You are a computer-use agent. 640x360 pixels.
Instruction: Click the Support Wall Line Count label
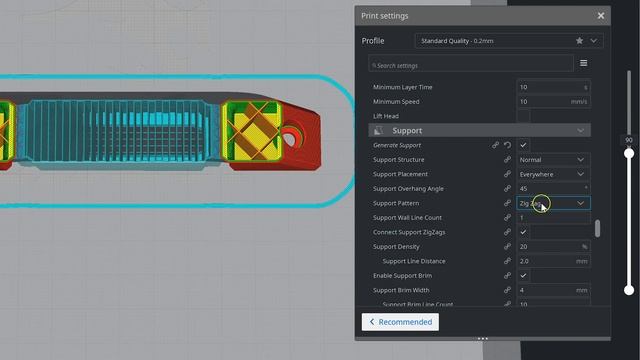(x=407, y=218)
